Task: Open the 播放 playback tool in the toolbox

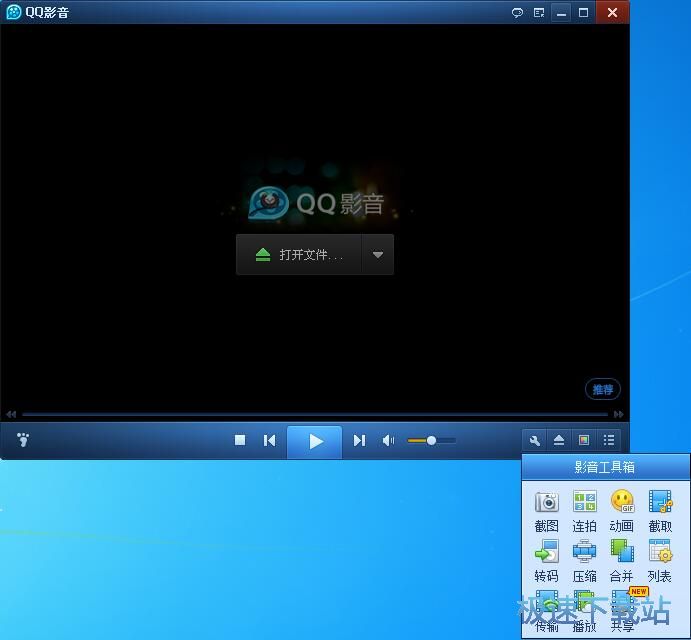Action: click(x=584, y=611)
